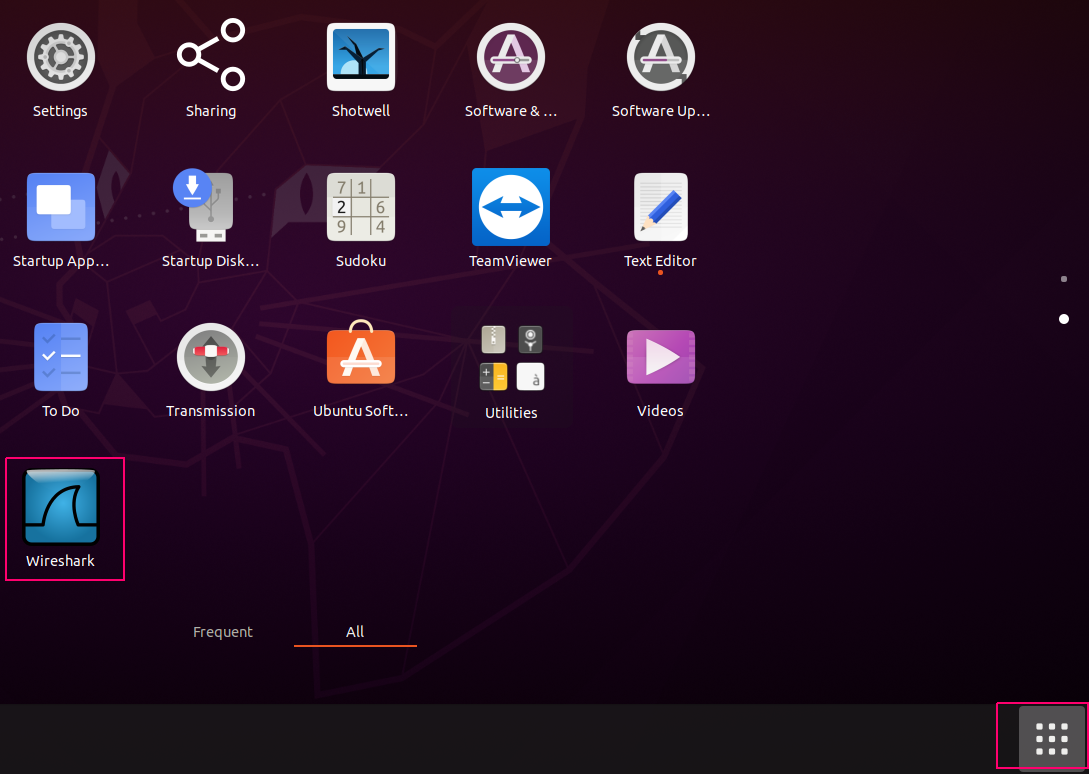
Task: Go to first app page indicator
Action: 1063,279
